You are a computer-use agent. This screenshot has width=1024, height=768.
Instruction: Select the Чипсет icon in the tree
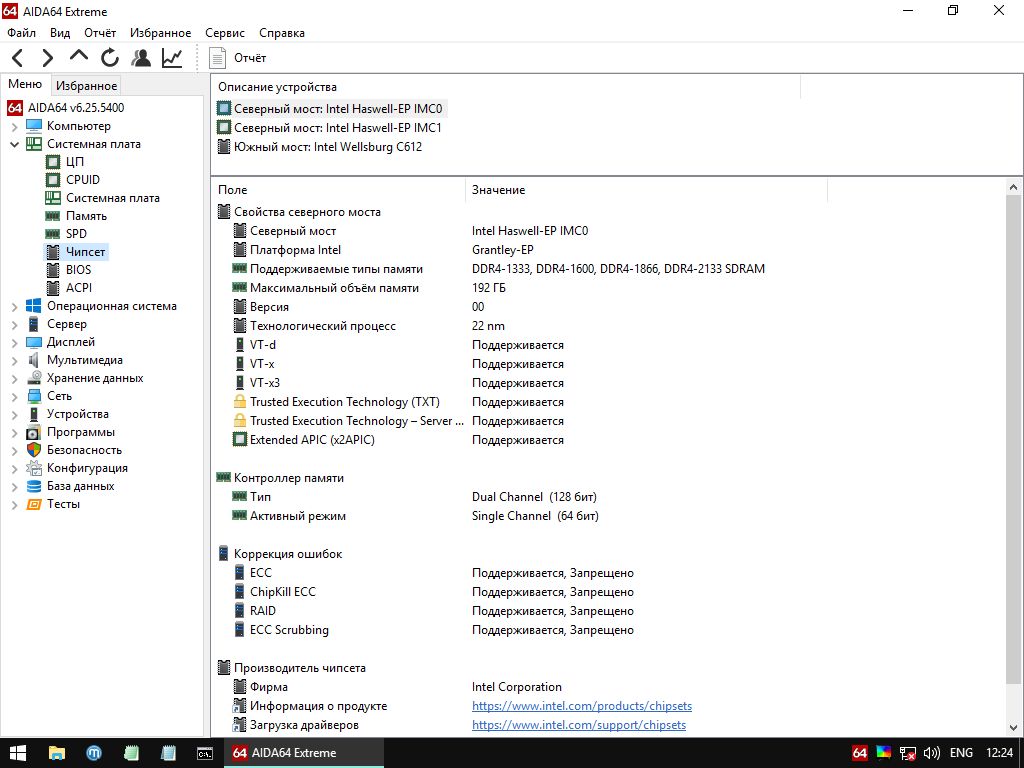[x=53, y=252]
